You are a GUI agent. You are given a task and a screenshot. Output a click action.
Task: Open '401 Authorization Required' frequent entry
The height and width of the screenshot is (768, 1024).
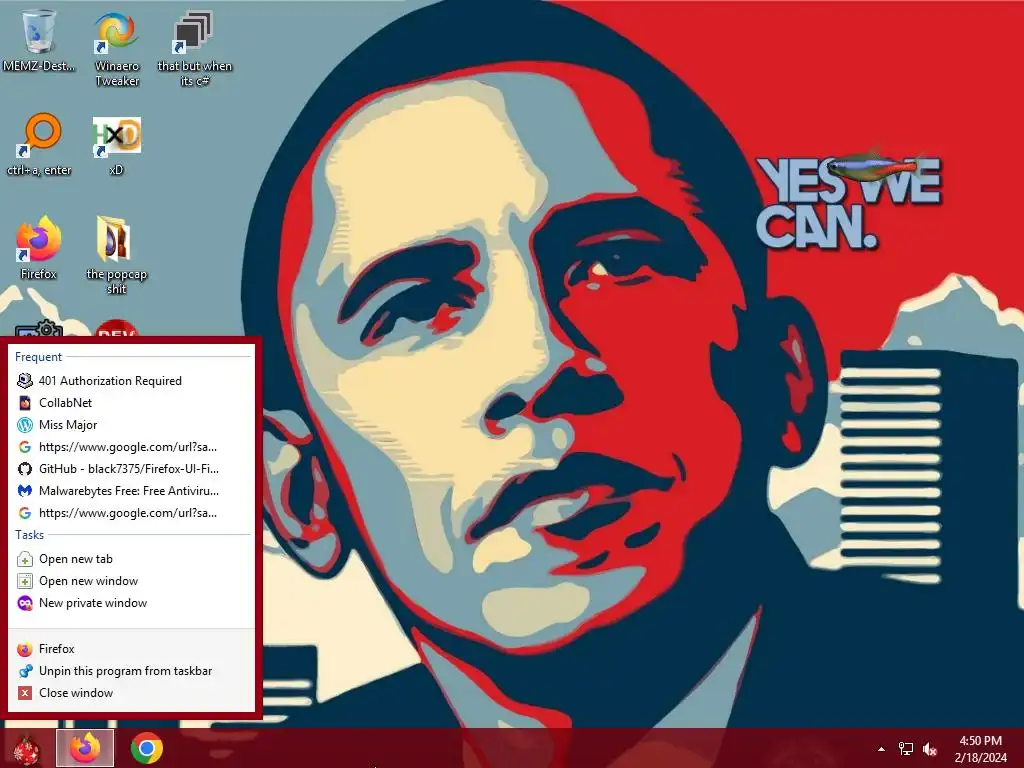(131, 381)
